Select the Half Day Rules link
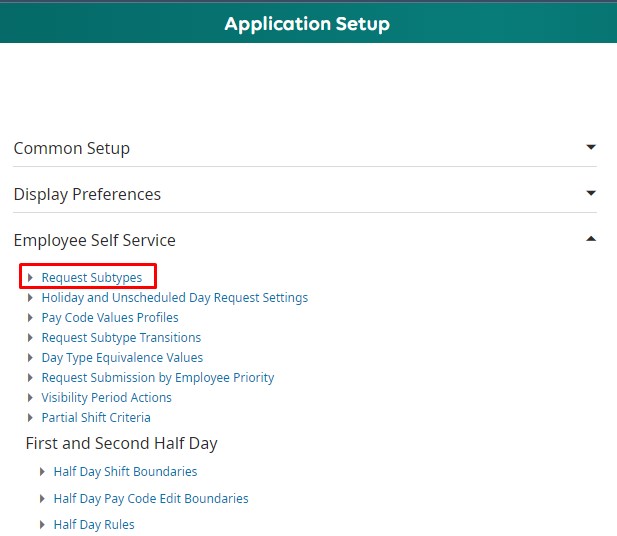 point(94,525)
